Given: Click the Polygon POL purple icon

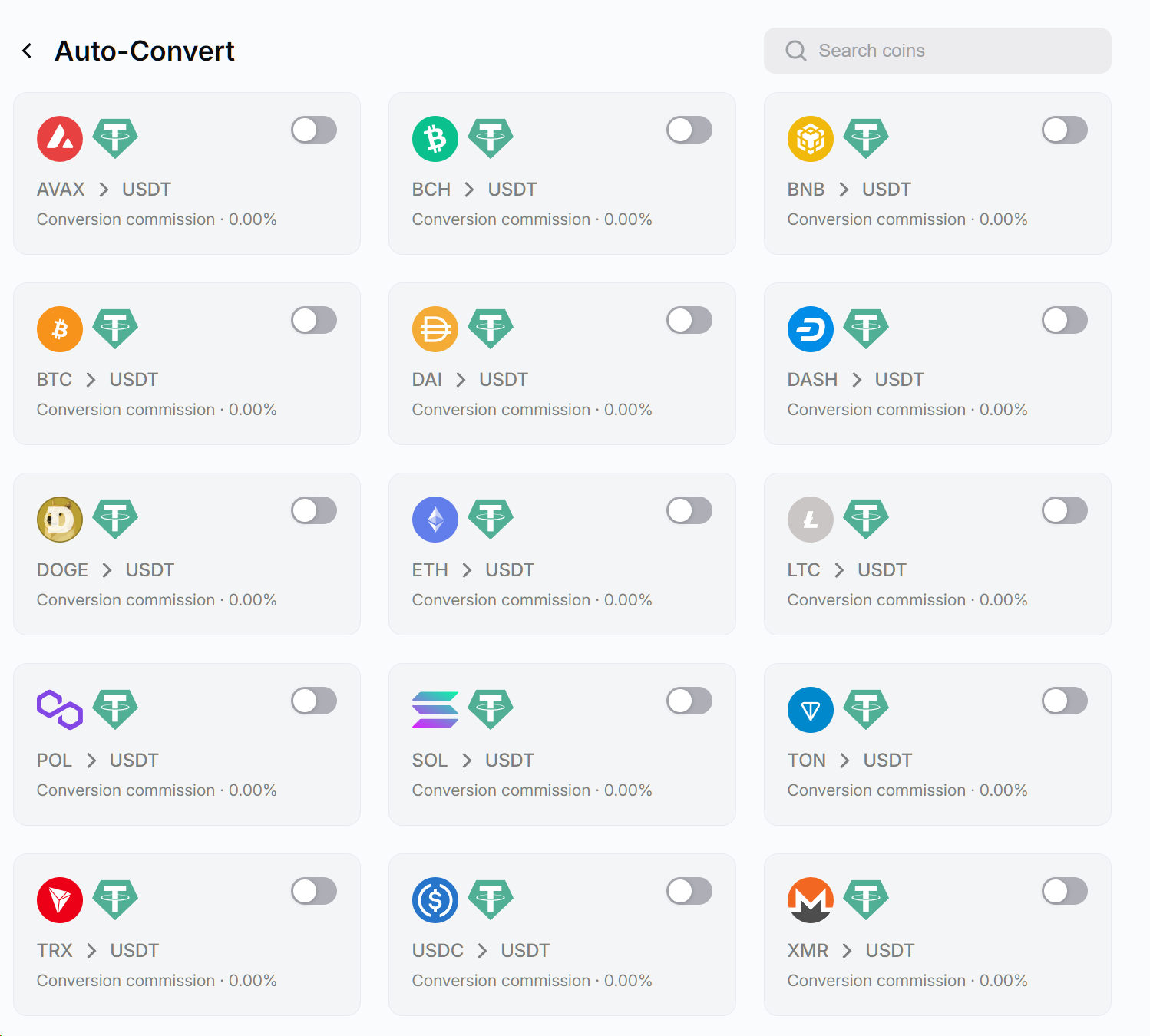Looking at the screenshot, I should pyautogui.click(x=60, y=710).
